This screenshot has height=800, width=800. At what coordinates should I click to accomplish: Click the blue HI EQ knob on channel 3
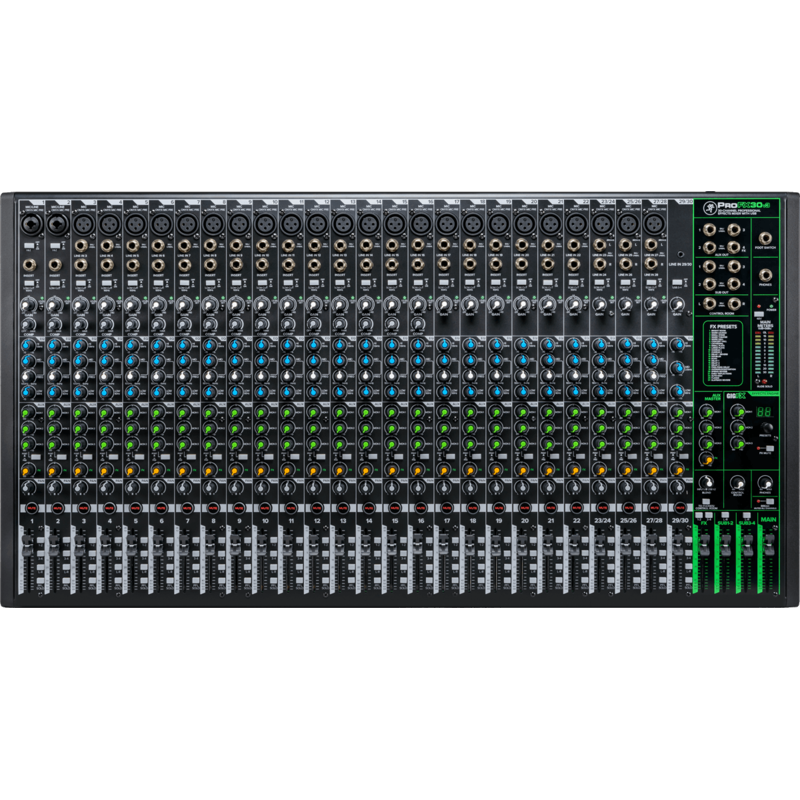(x=82, y=345)
